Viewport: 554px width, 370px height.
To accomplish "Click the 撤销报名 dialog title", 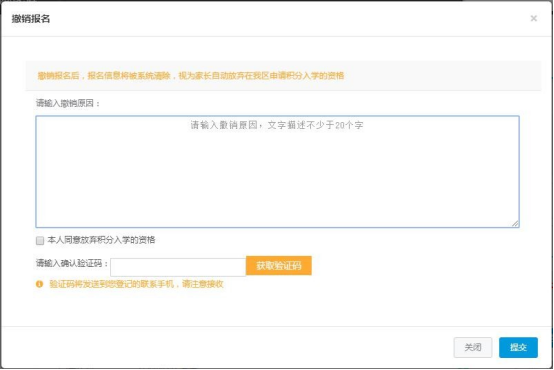I will (31, 19).
